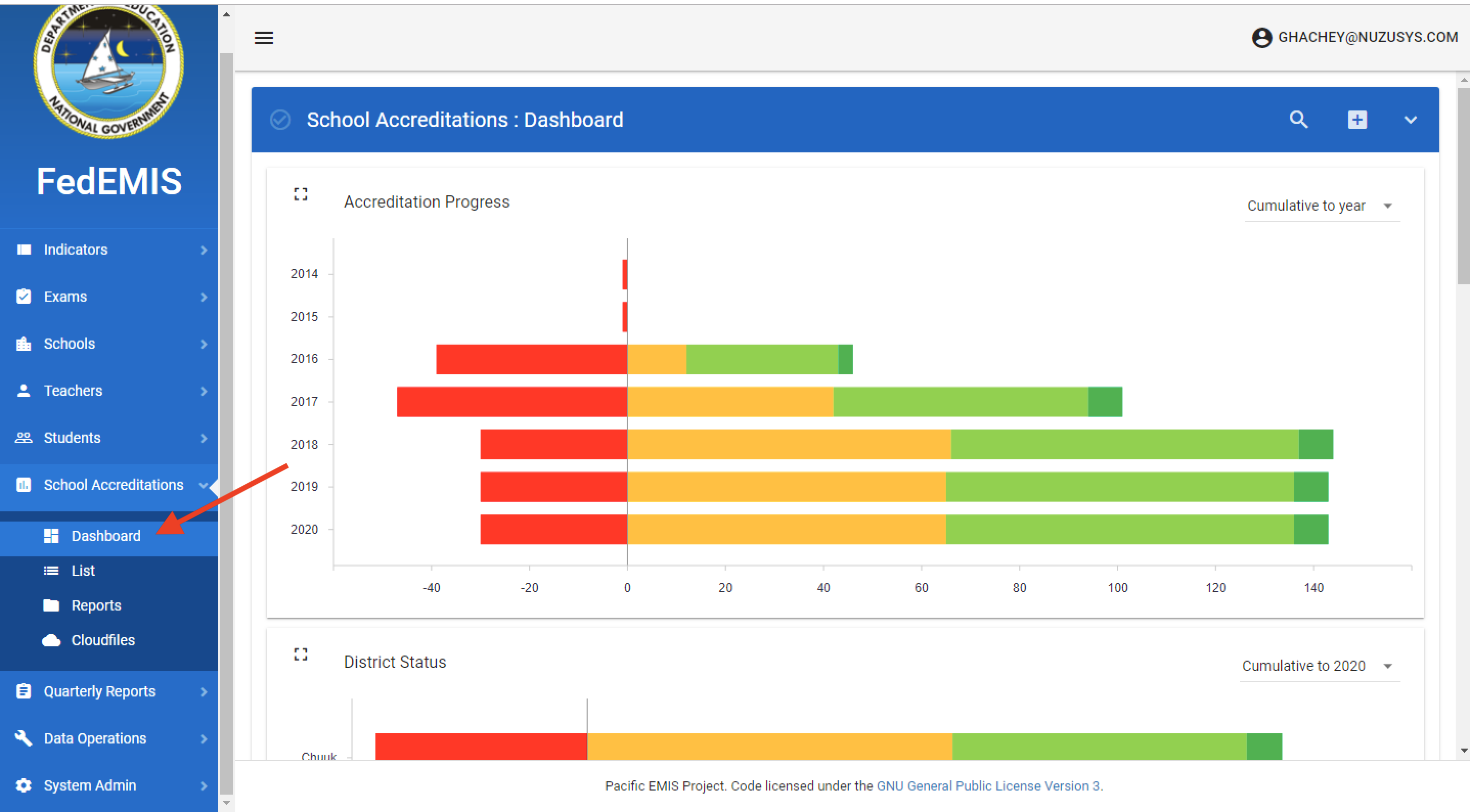Open Reports submenu item

tap(96, 605)
